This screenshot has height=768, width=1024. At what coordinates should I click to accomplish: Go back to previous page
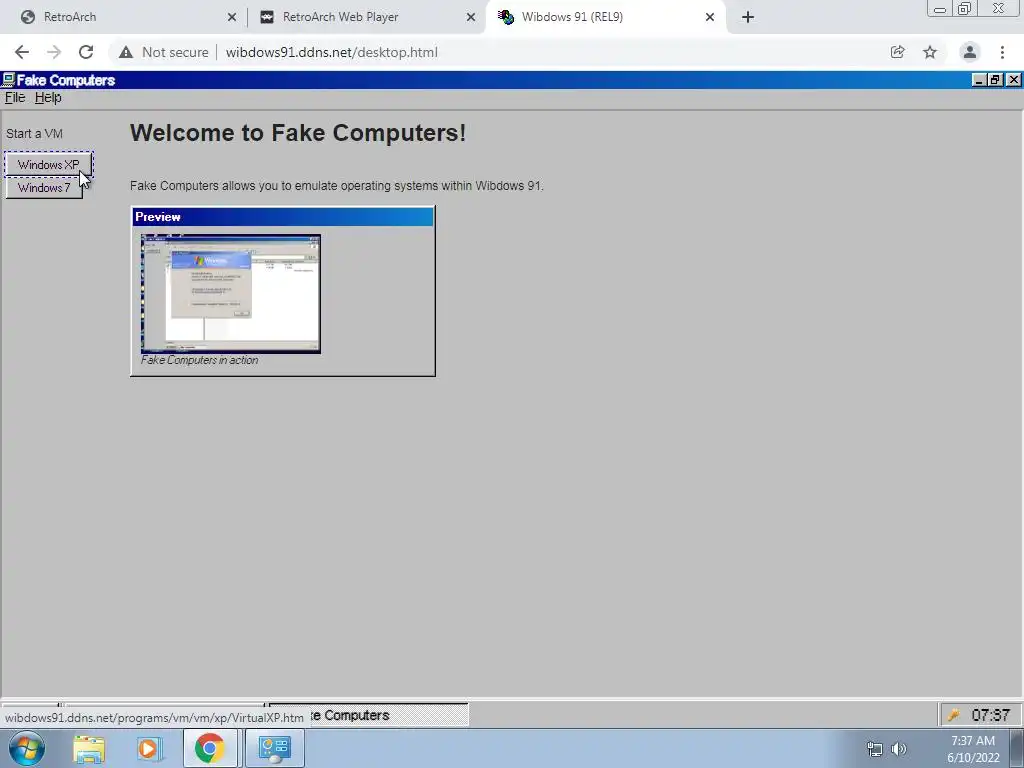(22, 52)
